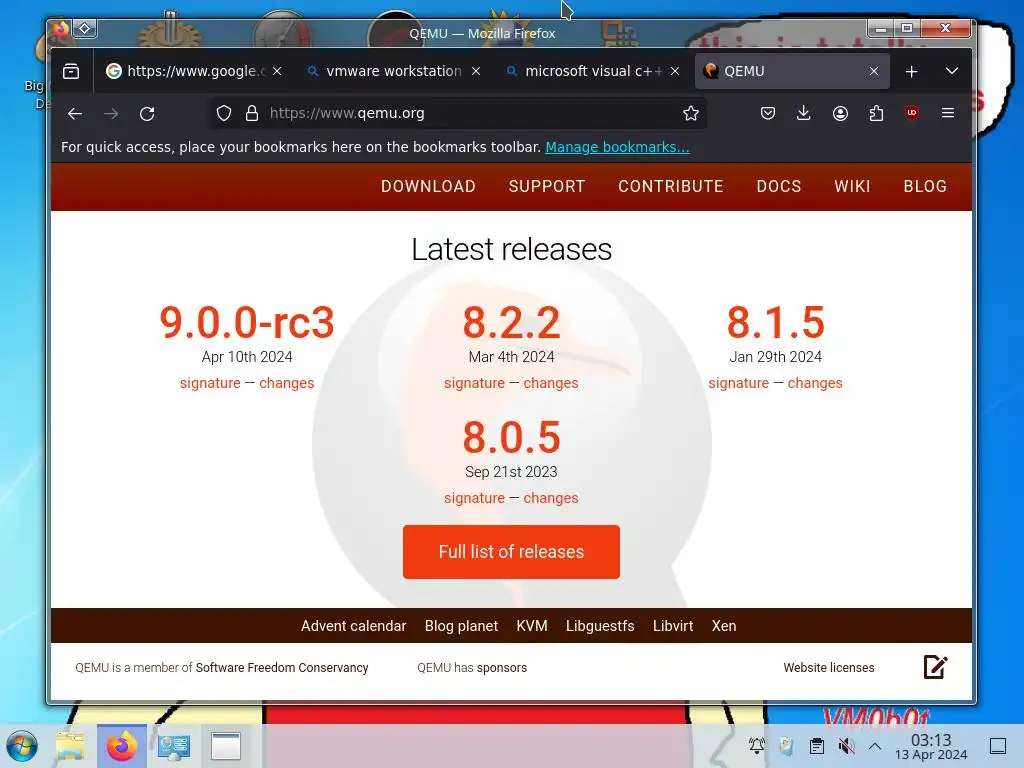Screen dimensions: 1024x768
Task: Click the 9.0.0-rc3 release version
Action: (x=247, y=323)
